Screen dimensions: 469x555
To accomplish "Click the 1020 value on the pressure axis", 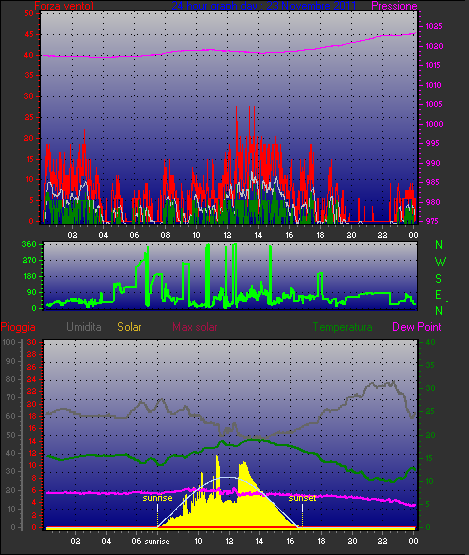I will (434, 46).
